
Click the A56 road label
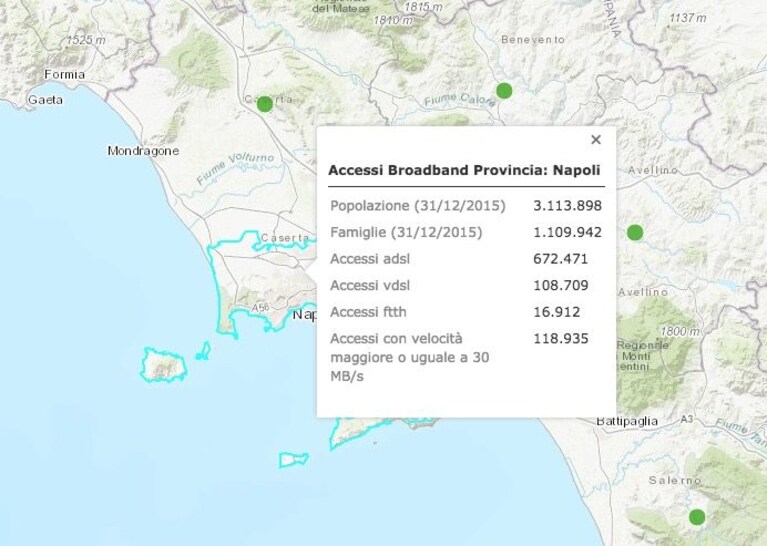(x=260, y=308)
